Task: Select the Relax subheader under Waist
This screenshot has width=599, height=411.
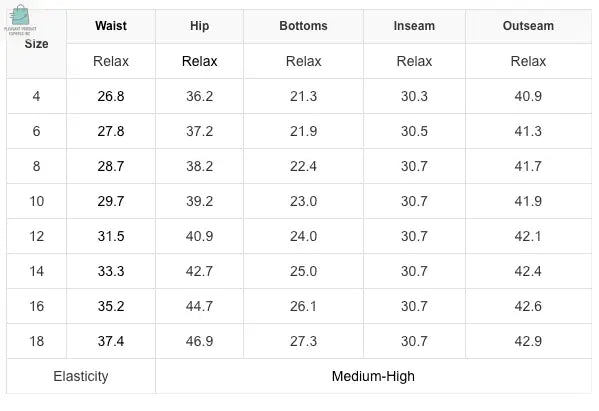Action: (x=111, y=61)
